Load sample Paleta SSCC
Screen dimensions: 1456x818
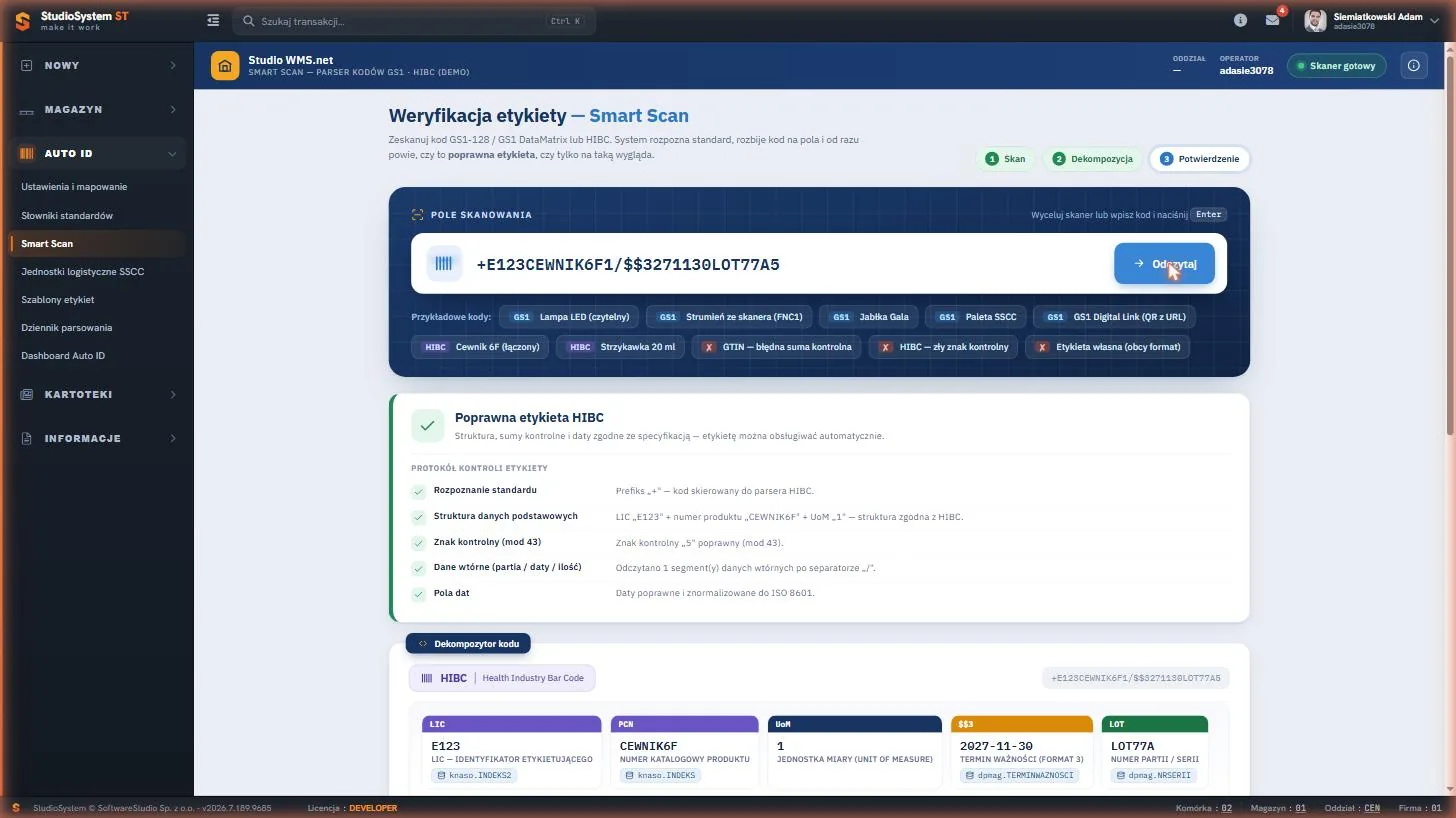[x=976, y=317]
